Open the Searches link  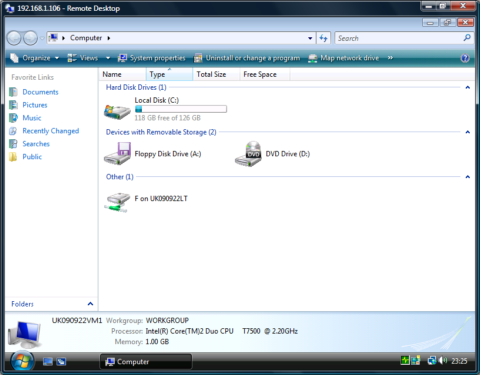point(36,144)
